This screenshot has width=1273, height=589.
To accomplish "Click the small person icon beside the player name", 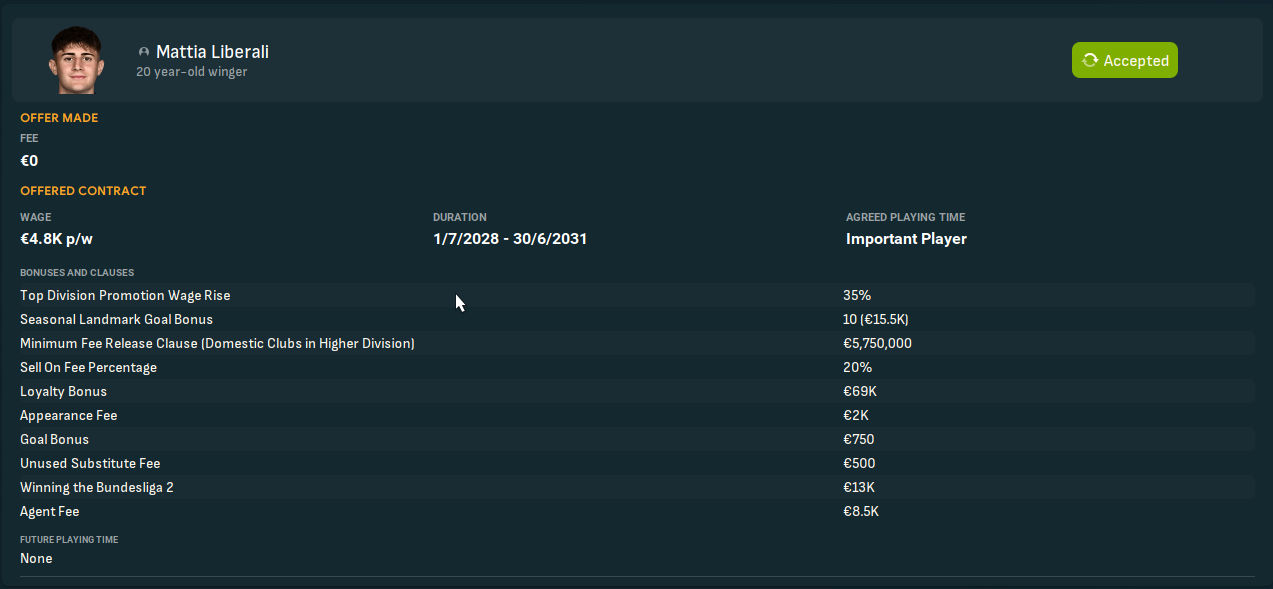I will coord(144,52).
